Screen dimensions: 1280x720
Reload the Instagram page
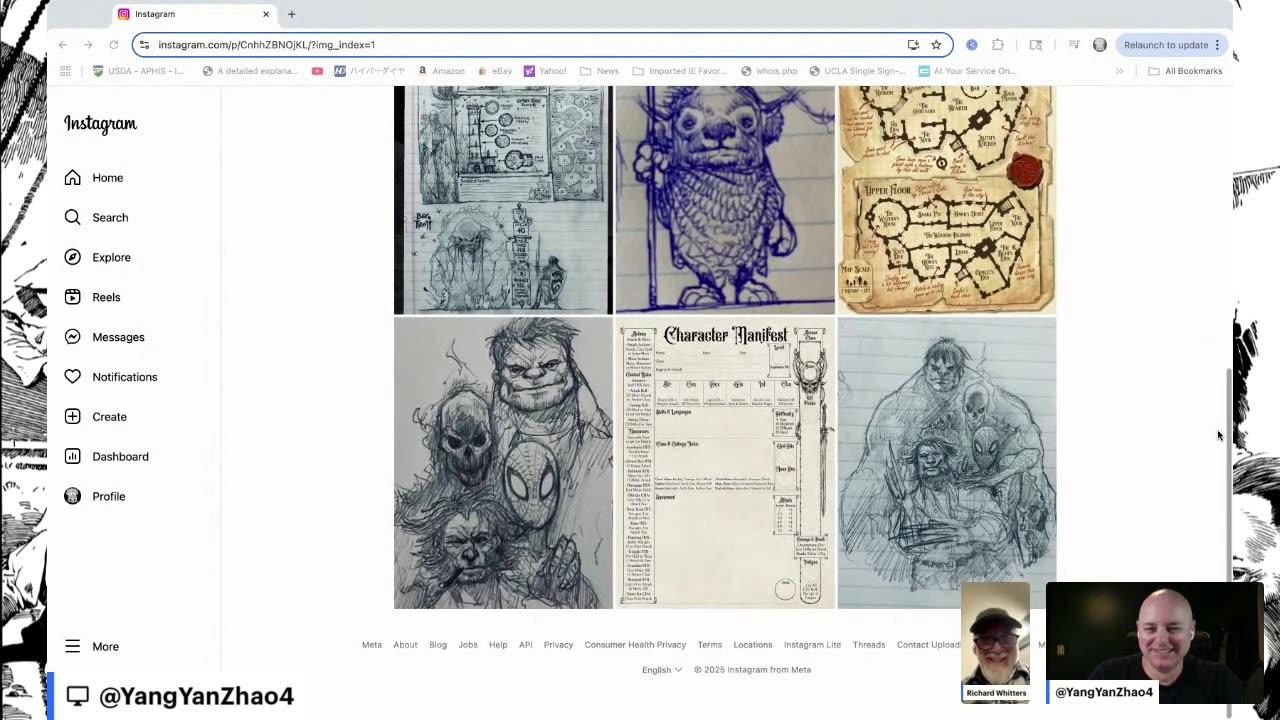113,45
